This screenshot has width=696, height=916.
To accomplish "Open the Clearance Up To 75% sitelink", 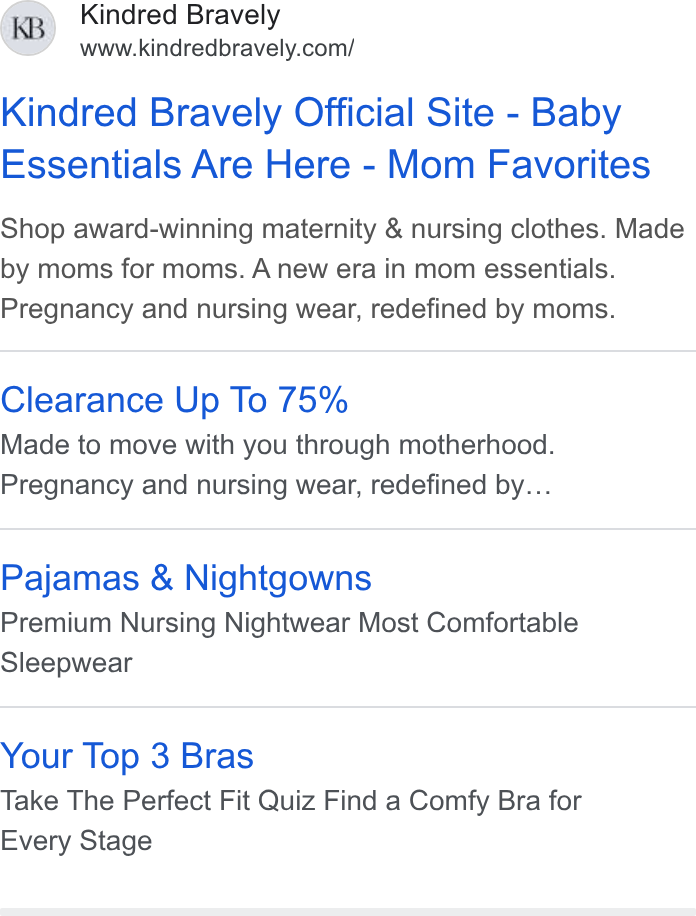I will coord(174,400).
